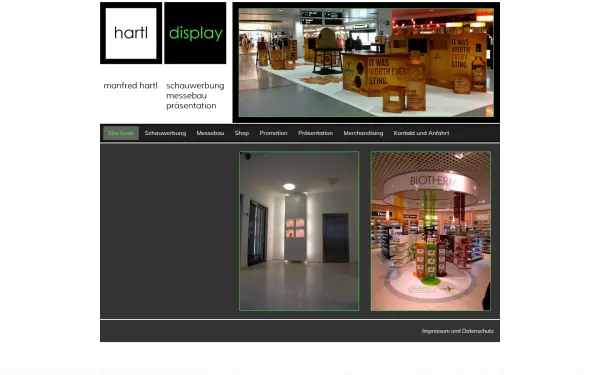
Task: Go to the Schauwerbung page
Action: pyautogui.click(x=165, y=133)
